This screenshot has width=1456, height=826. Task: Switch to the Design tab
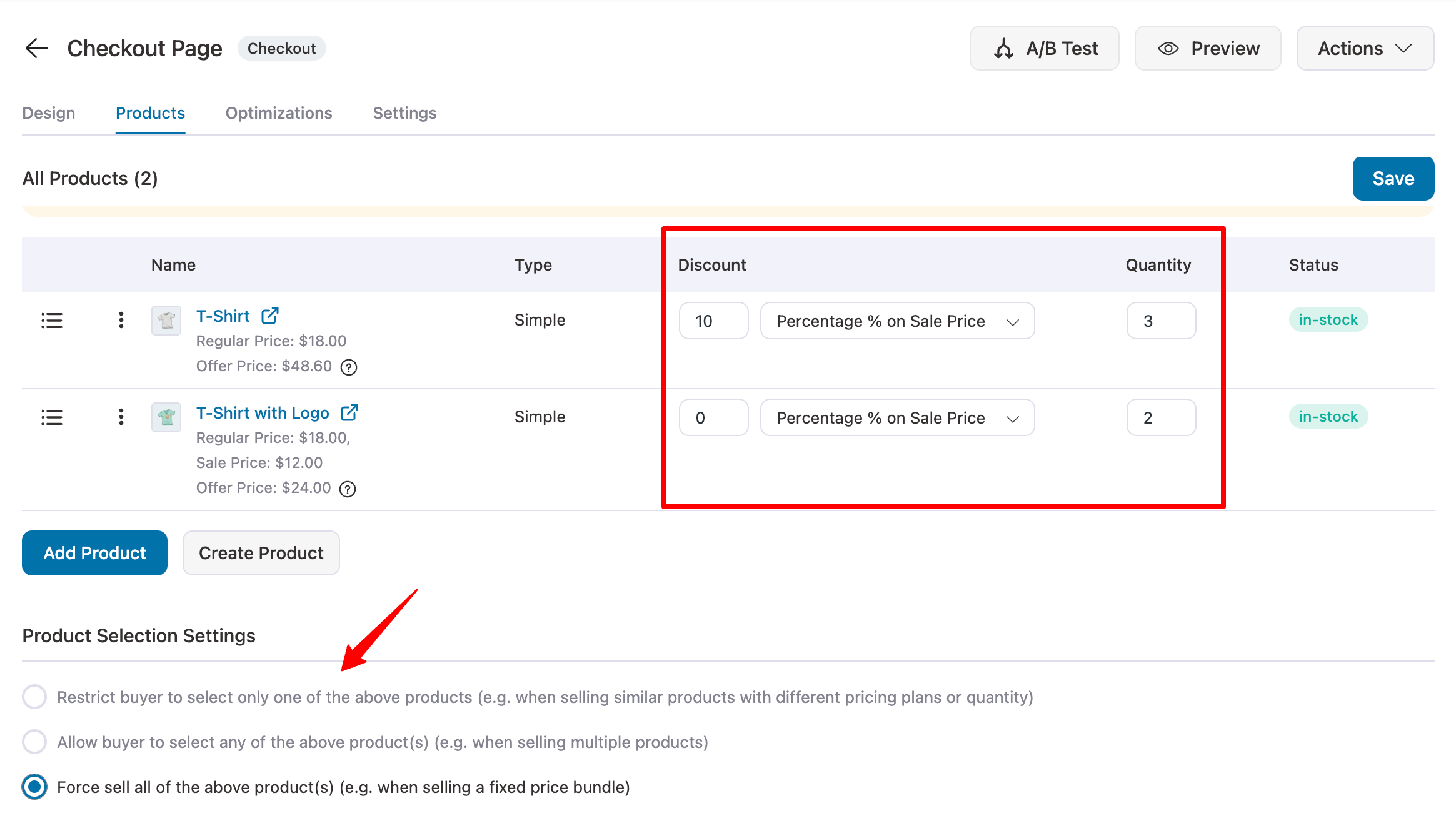tap(49, 113)
